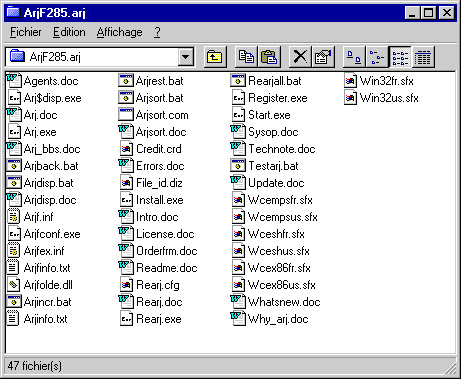Switch to Large Icons view
This screenshot has height=379, width=461.
(x=354, y=57)
